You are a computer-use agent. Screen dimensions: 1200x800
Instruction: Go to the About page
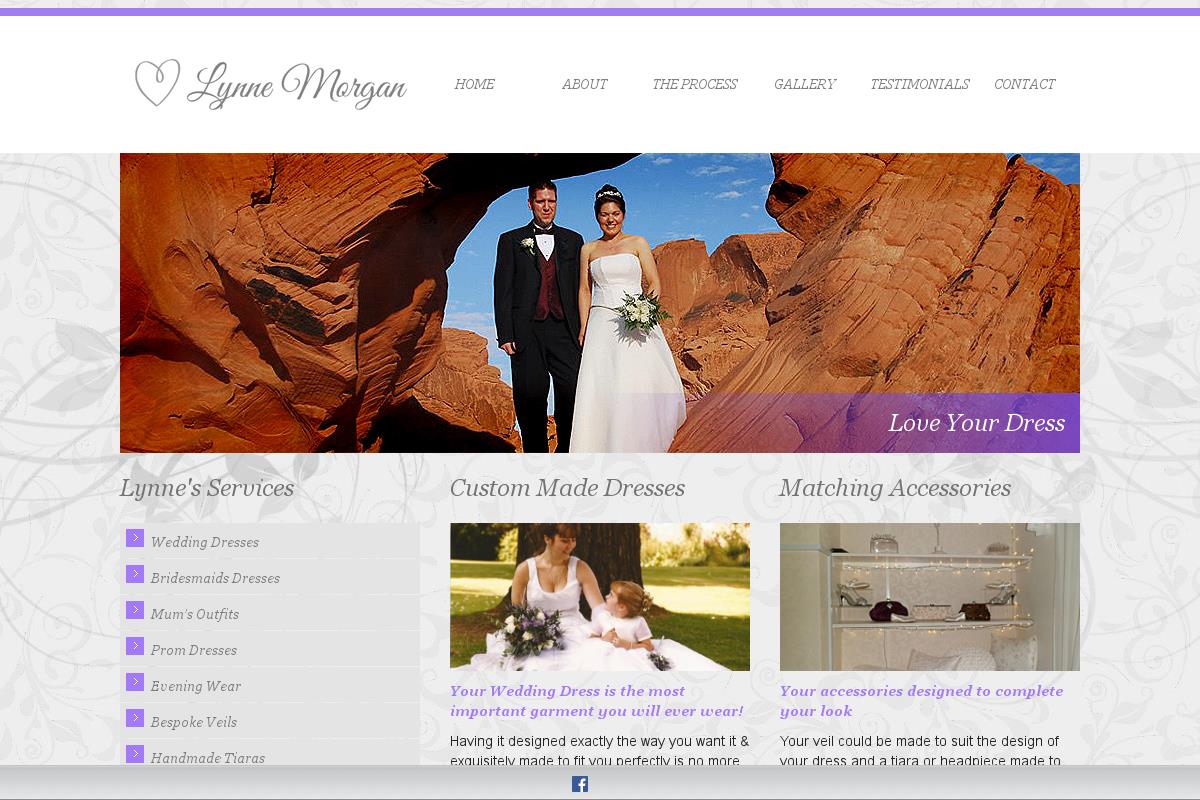584,84
